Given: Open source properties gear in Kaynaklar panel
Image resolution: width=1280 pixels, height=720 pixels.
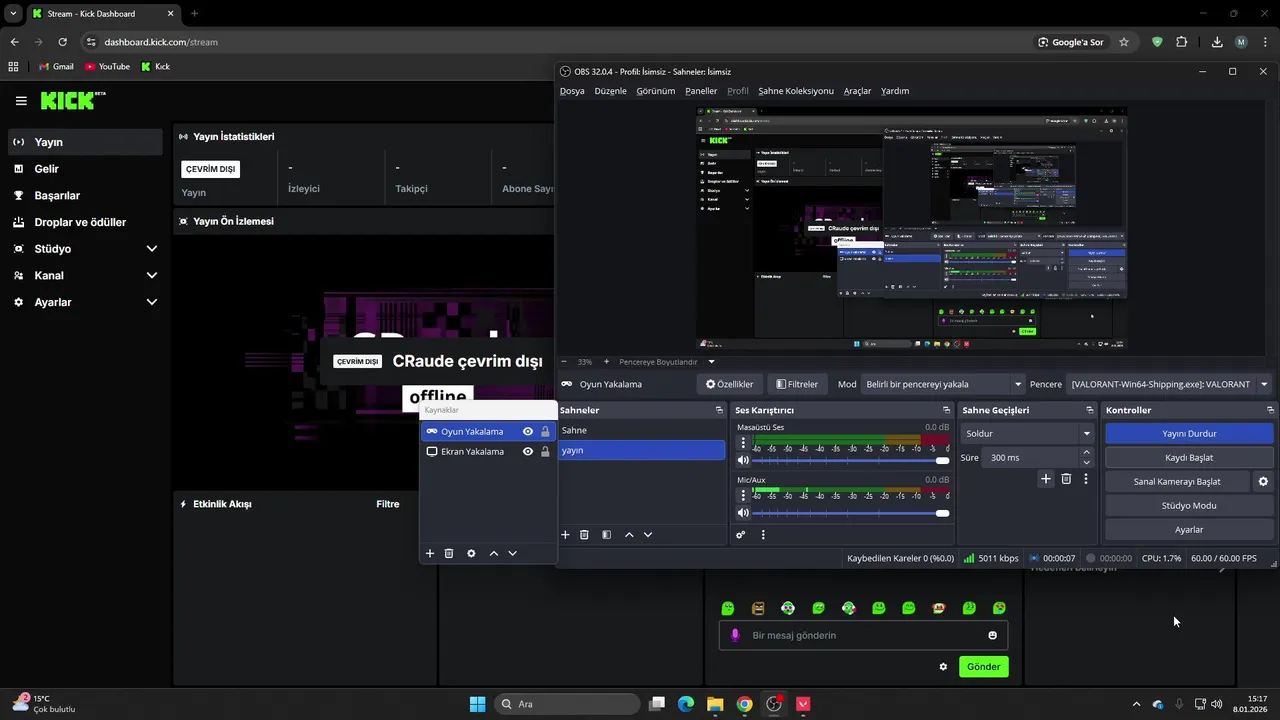Looking at the screenshot, I should coord(471,553).
